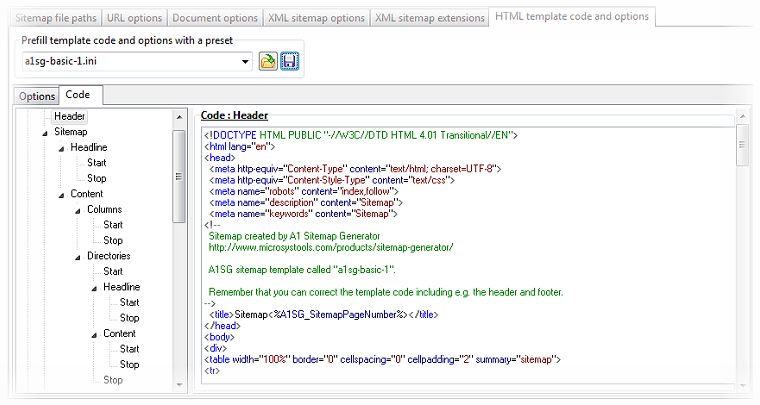Collapse the Sitemap tree node
This screenshot has height=405, width=760.
click(45, 132)
